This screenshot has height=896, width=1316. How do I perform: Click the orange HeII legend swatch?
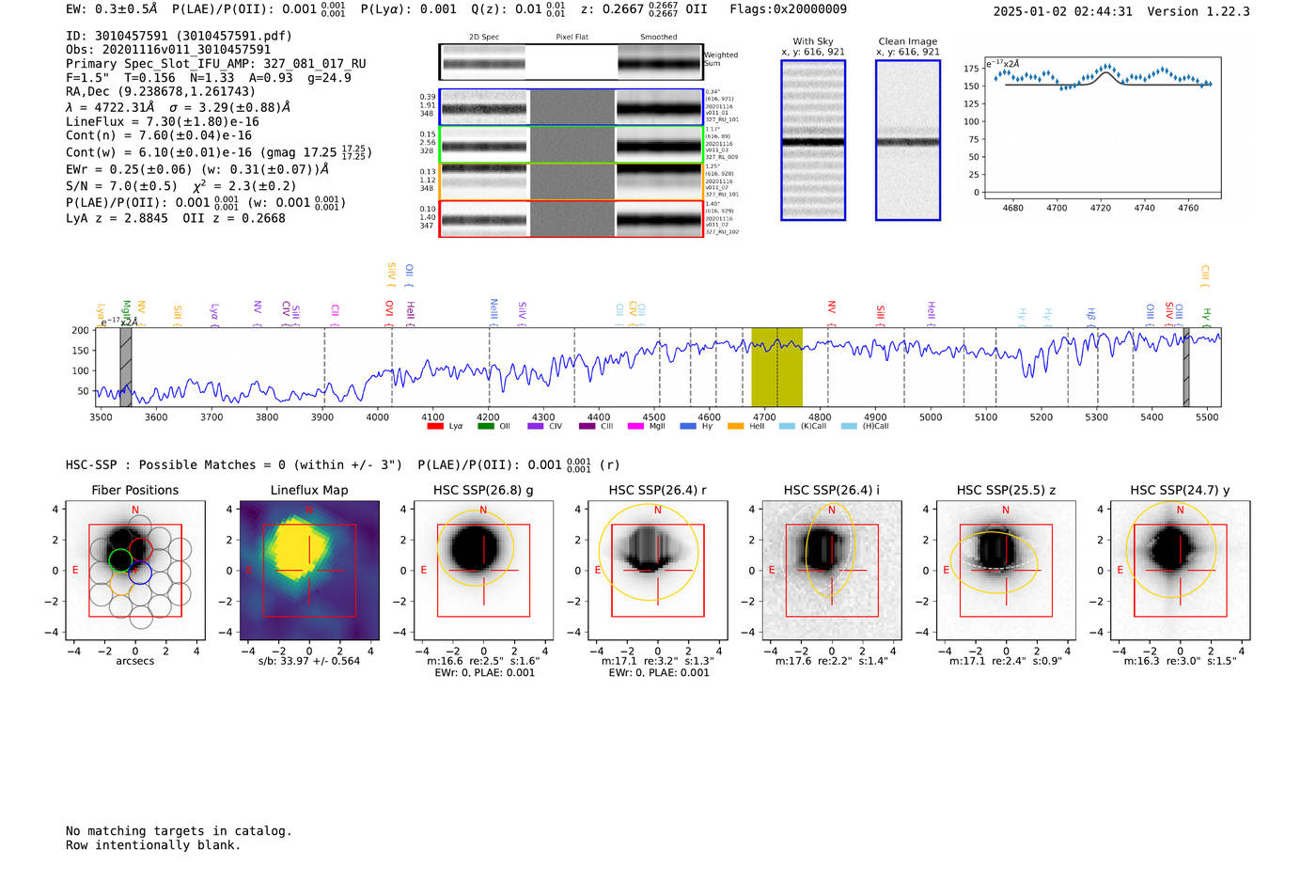(x=736, y=427)
